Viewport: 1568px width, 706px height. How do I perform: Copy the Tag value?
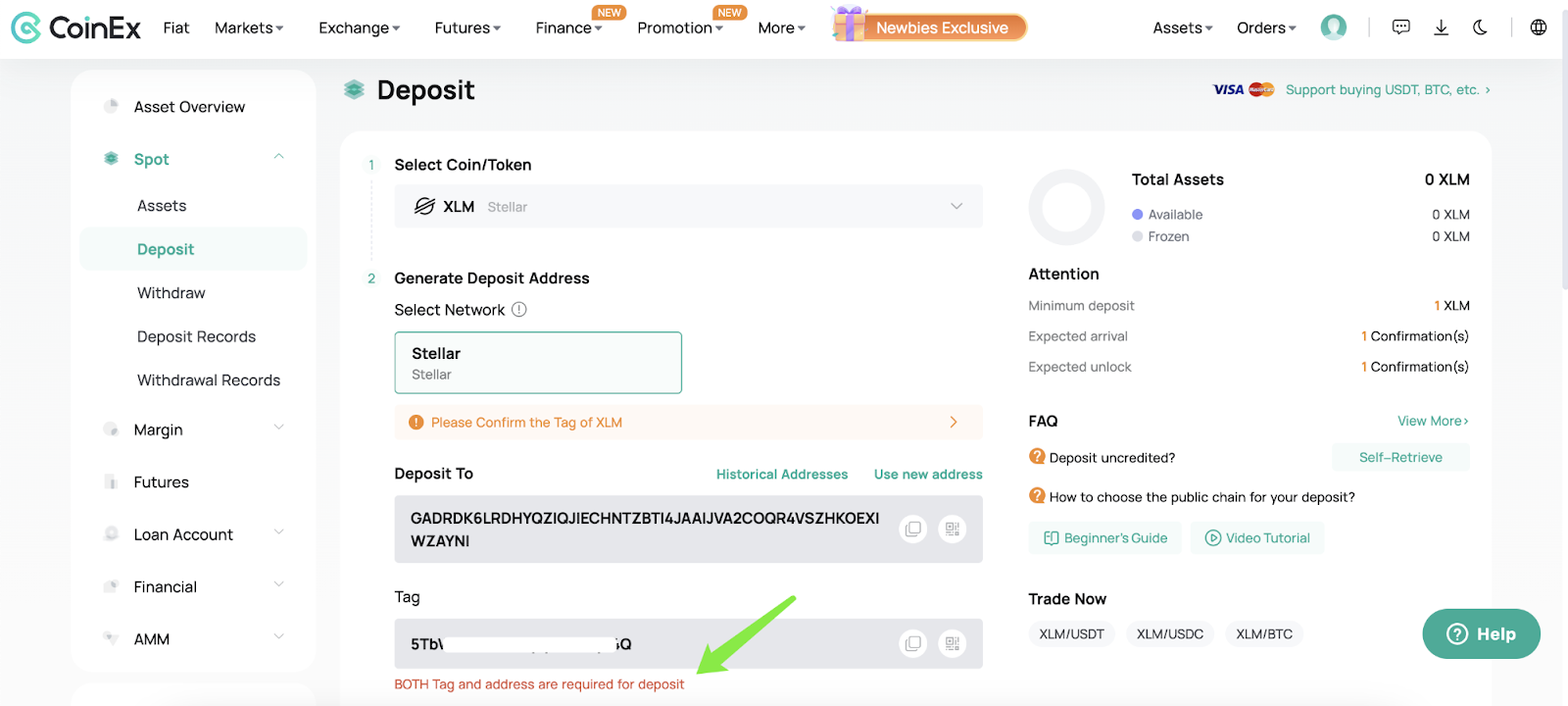click(913, 643)
